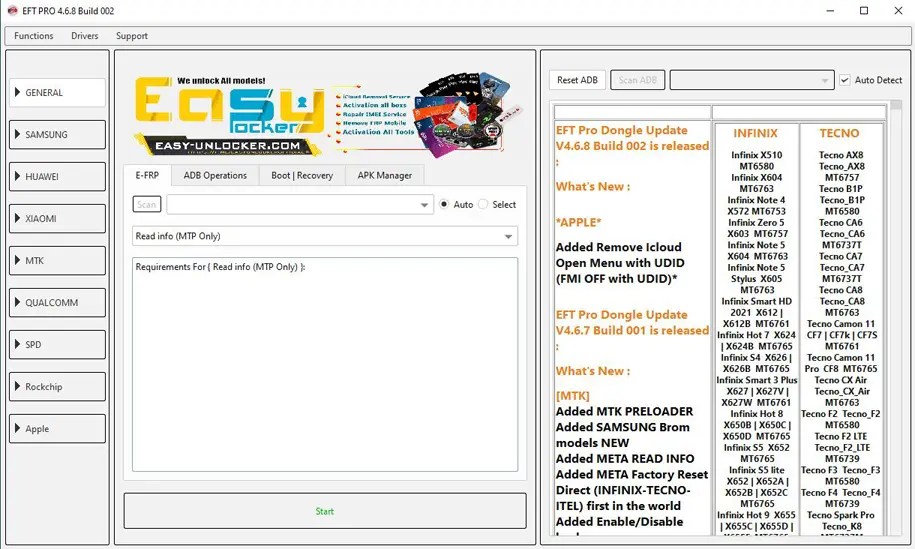Click the 'Infinix Hot 8' entry
The image size is (915, 549).
click(x=756, y=414)
